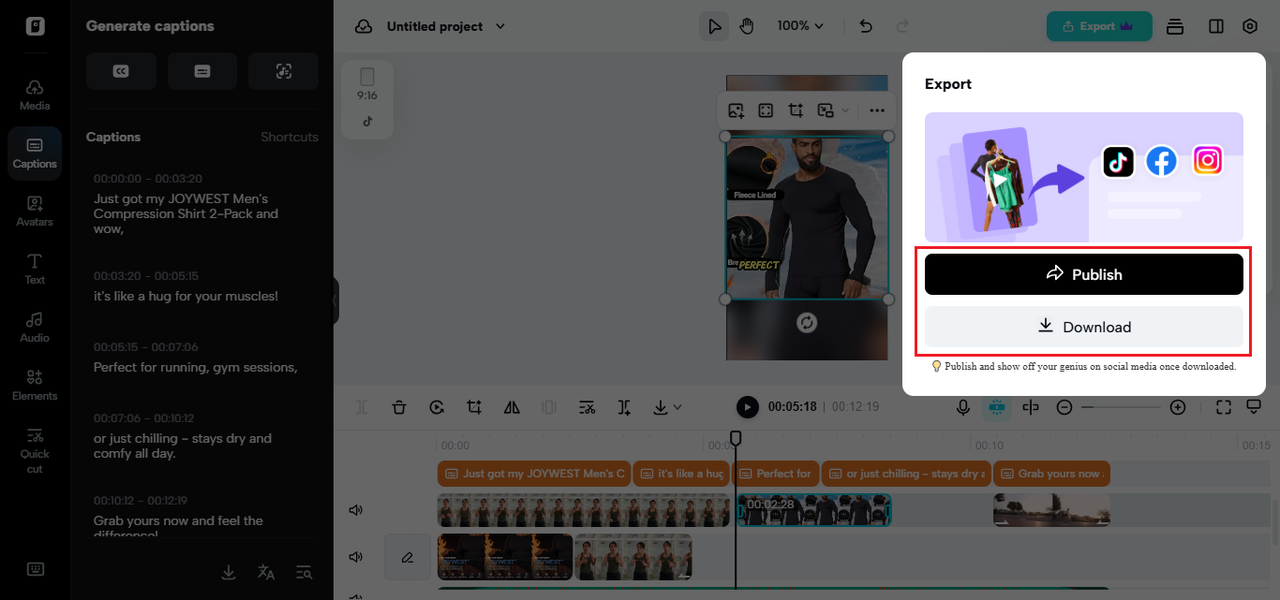This screenshot has height=600, width=1280.
Task: Open the Elements tab in sidebar
Action: tap(35, 385)
